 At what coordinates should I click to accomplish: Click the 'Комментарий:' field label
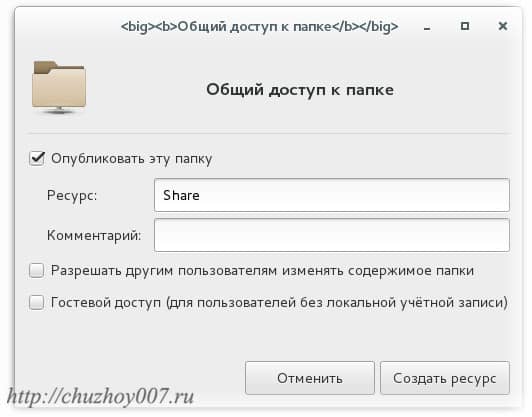click(94, 235)
